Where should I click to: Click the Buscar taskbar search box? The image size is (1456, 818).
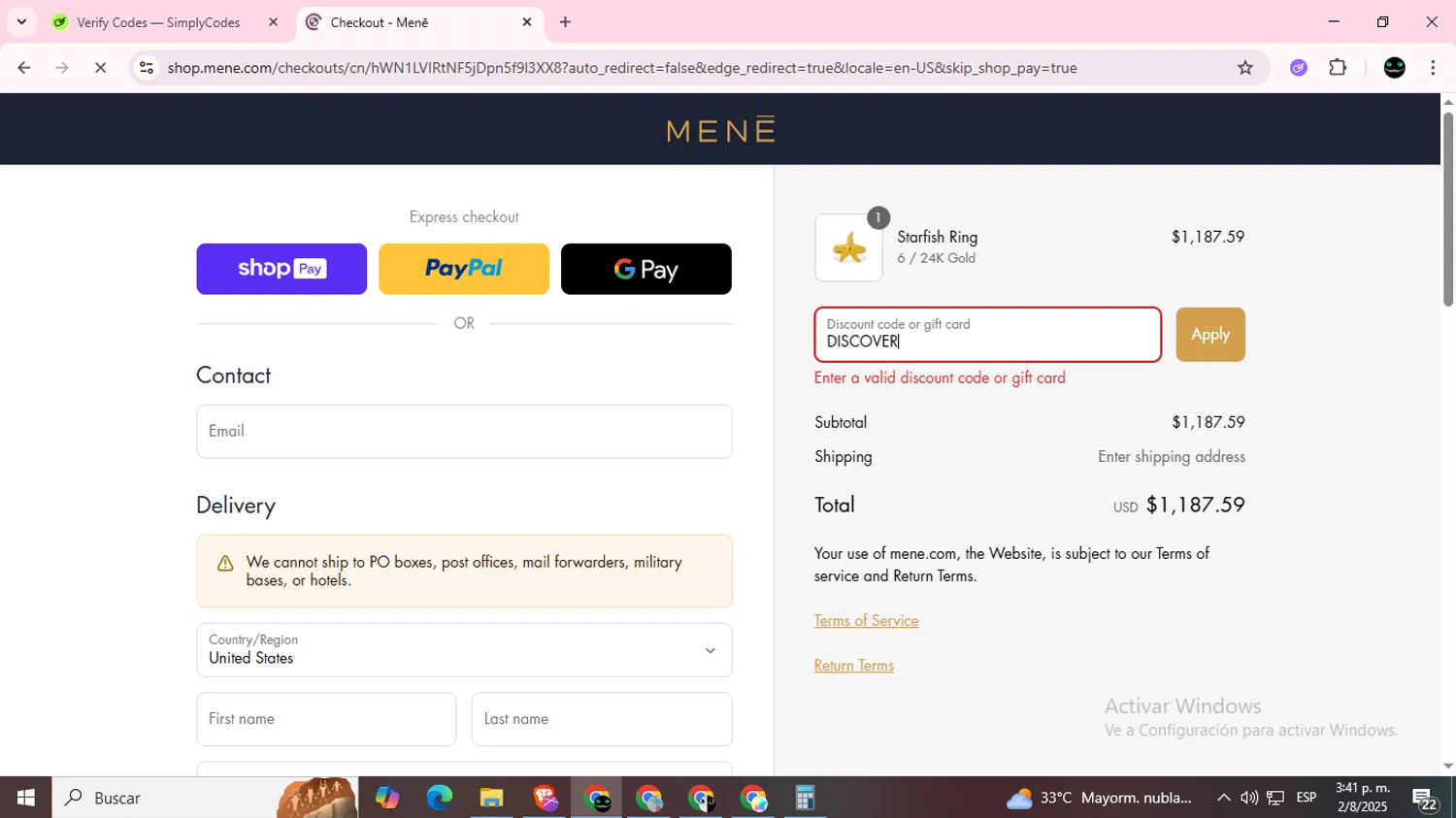point(205,798)
